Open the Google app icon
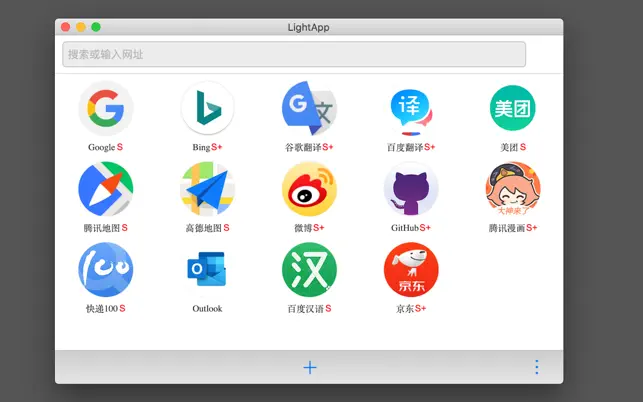 point(106,108)
